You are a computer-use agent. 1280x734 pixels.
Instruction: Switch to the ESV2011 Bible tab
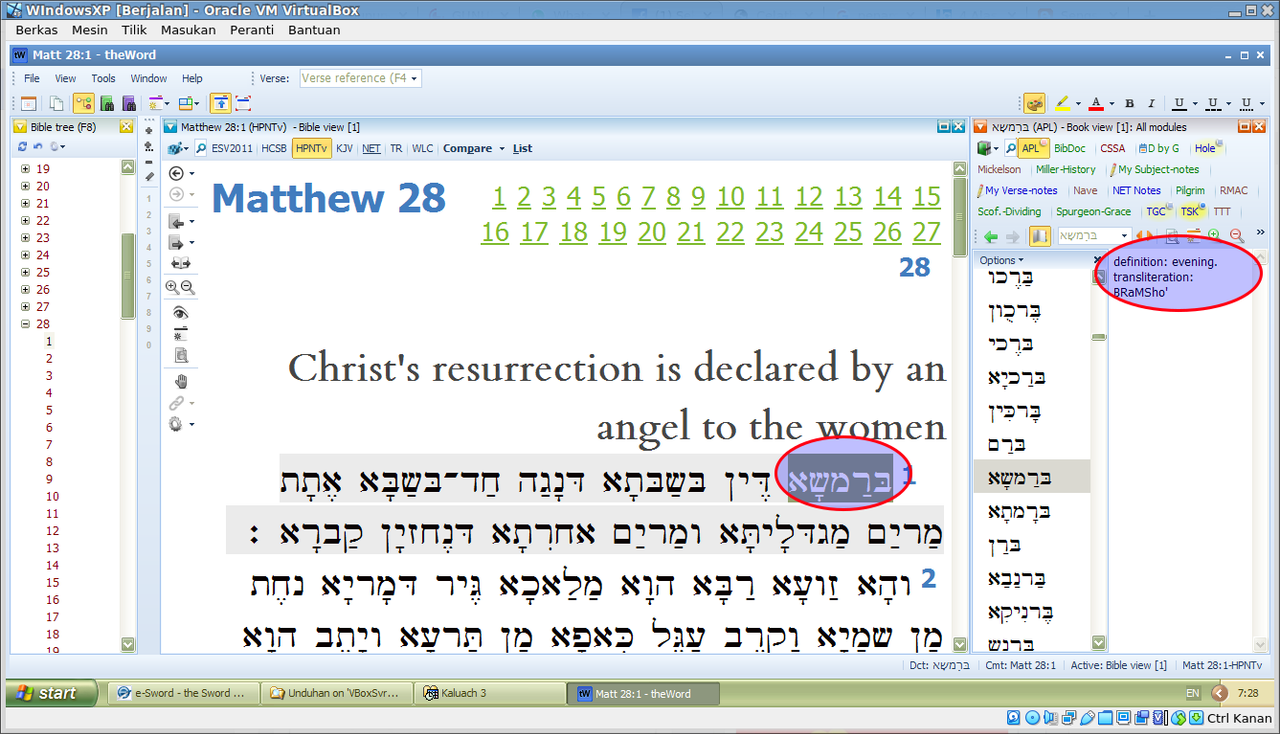click(x=233, y=148)
